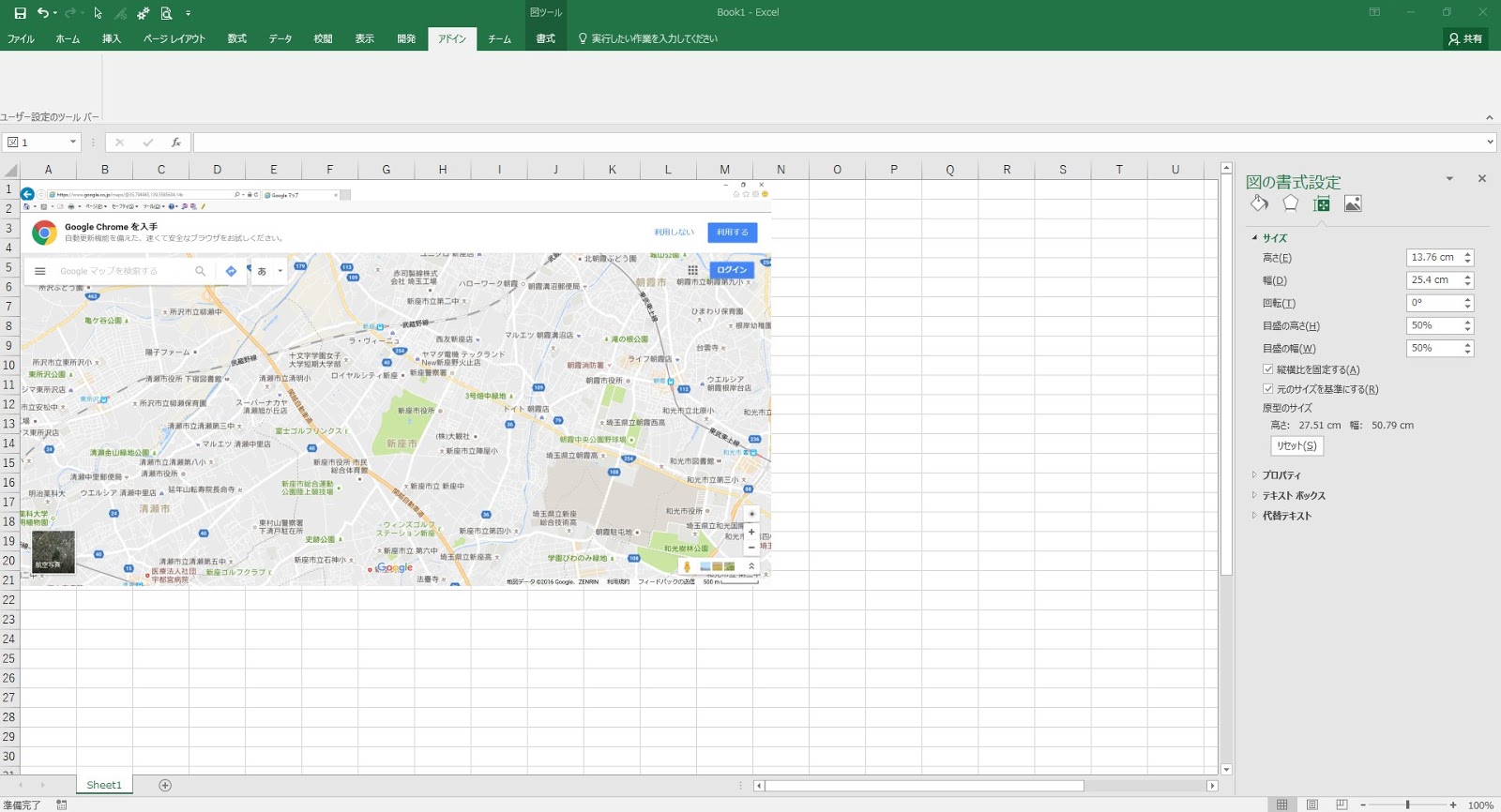Click the 回転 rotation field
The height and width of the screenshot is (812, 1501).
click(x=1433, y=303)
